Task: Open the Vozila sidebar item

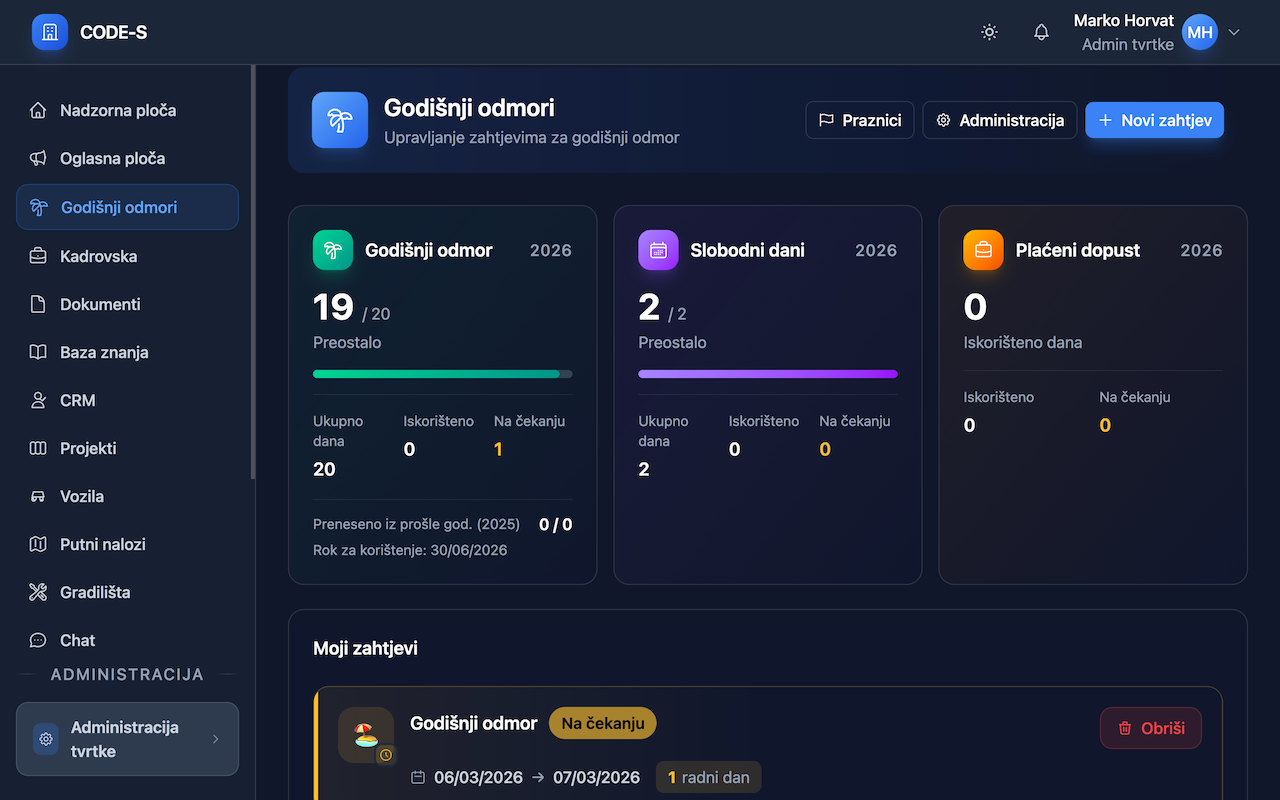Action: coord(81,496)
